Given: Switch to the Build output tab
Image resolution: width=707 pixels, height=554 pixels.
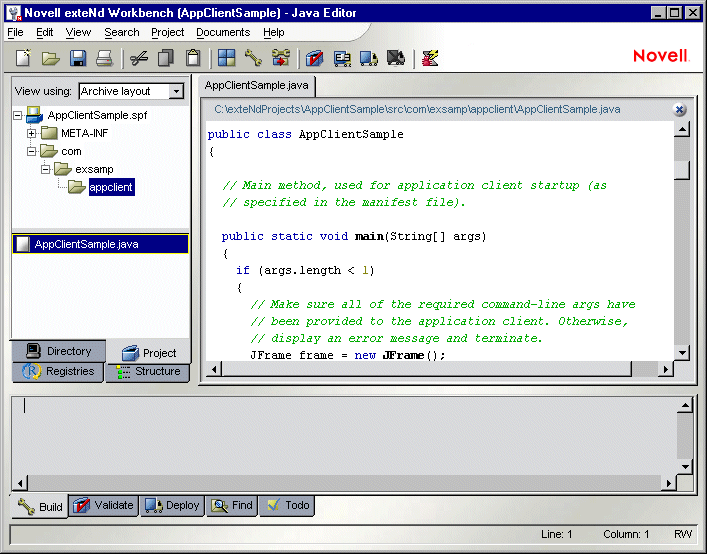Looking at the screenshot, I should click(39, 507).
